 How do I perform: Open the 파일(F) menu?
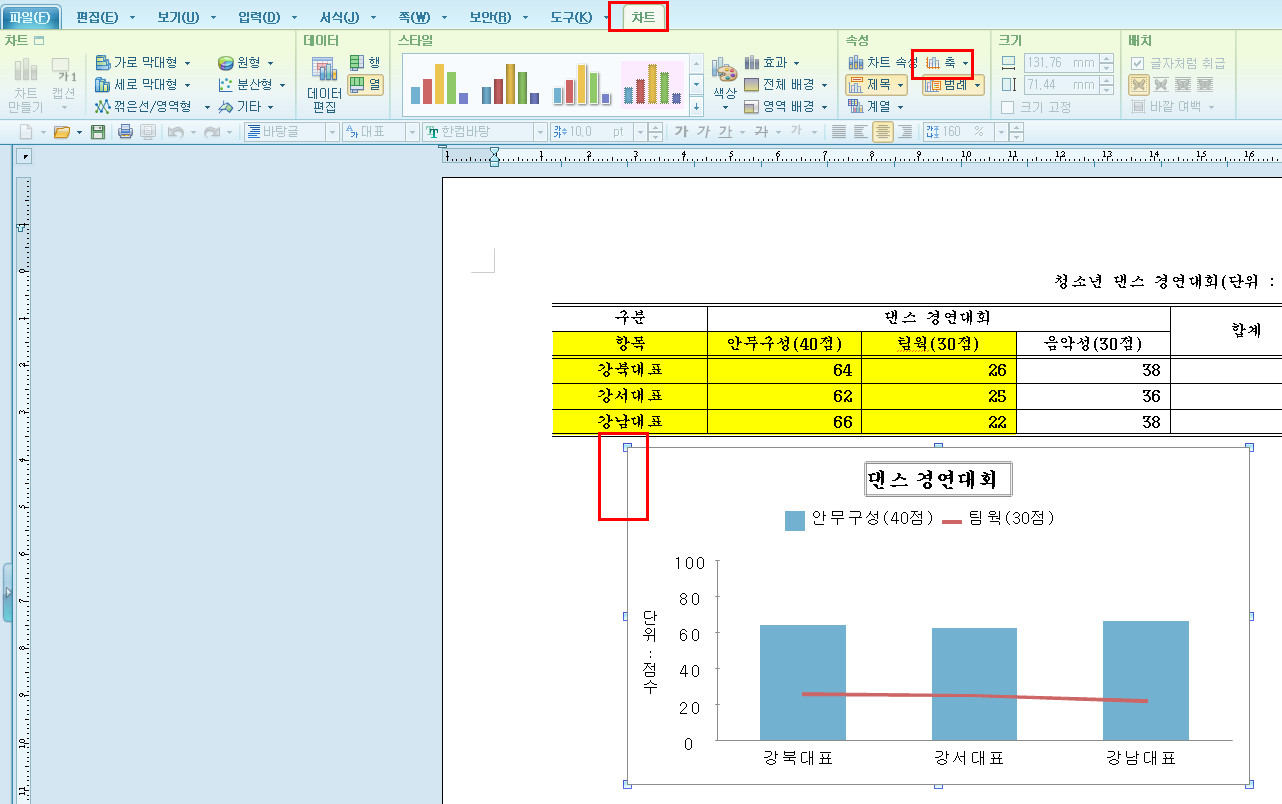click(x=30, y=17)
